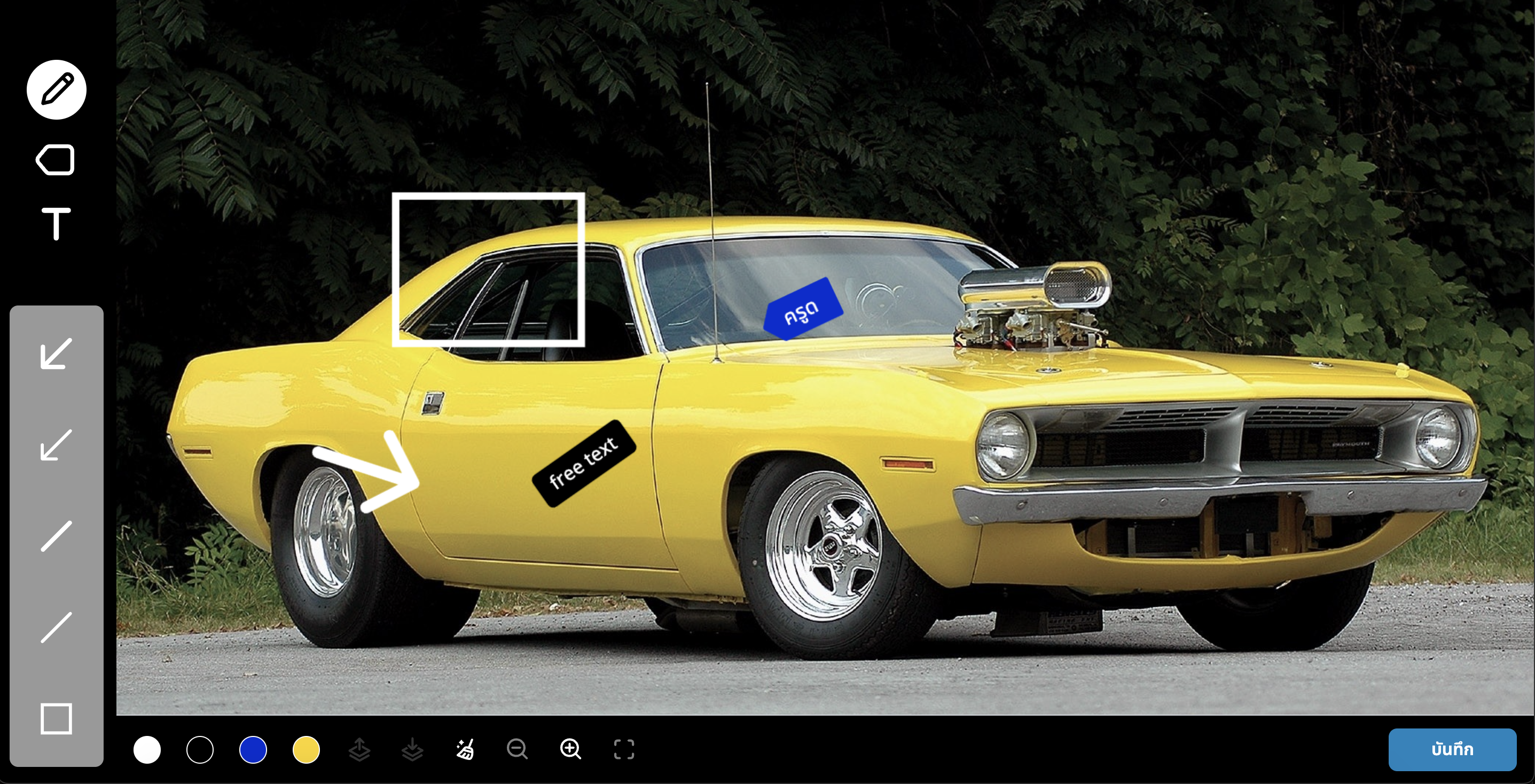Screen dimensions: 1535x784
Task: Zoom out using the magnifier minus
Action: point(517,749)
